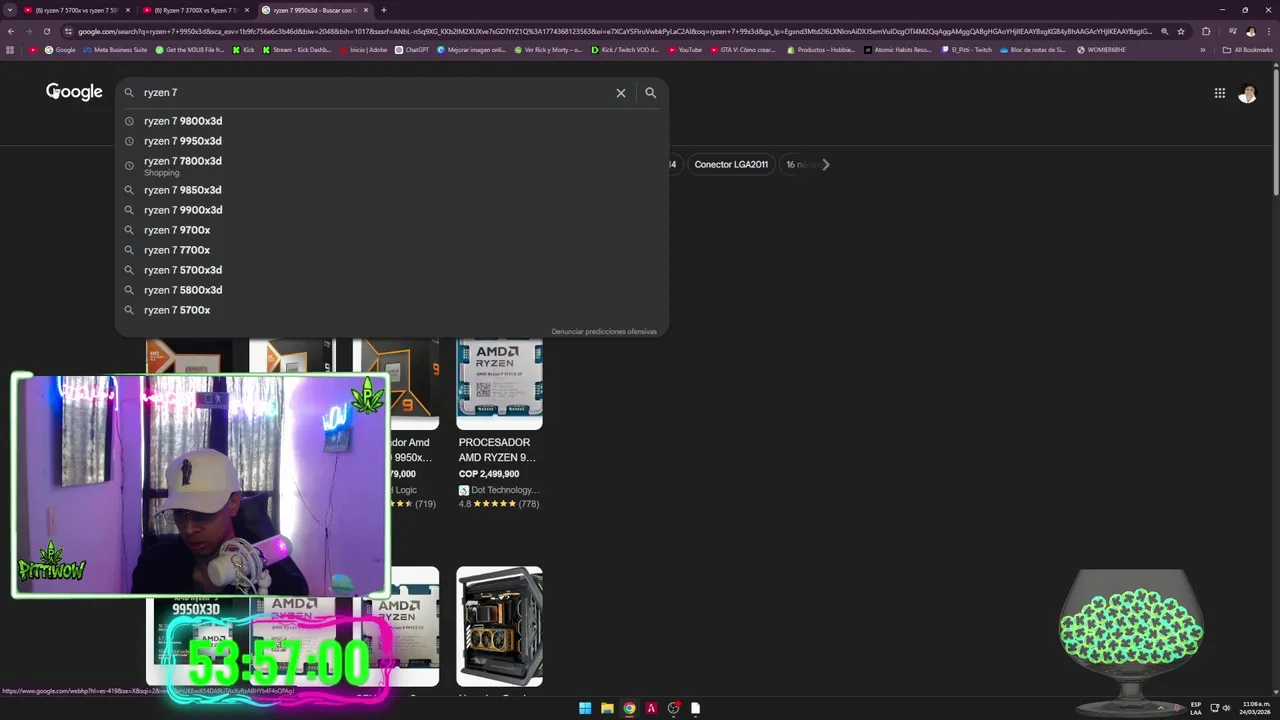Image resolution: width=1280 pixels, height=720 pixels.
Task: Close the ryzen 7 5700x tab
Action: point(128,10)
